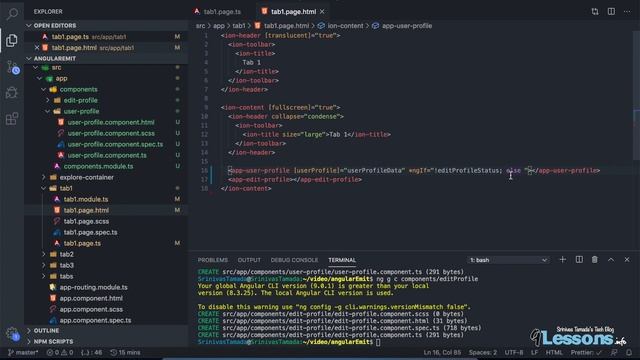
Task: Click the master branch status item
Action: [x=23, y=352]
